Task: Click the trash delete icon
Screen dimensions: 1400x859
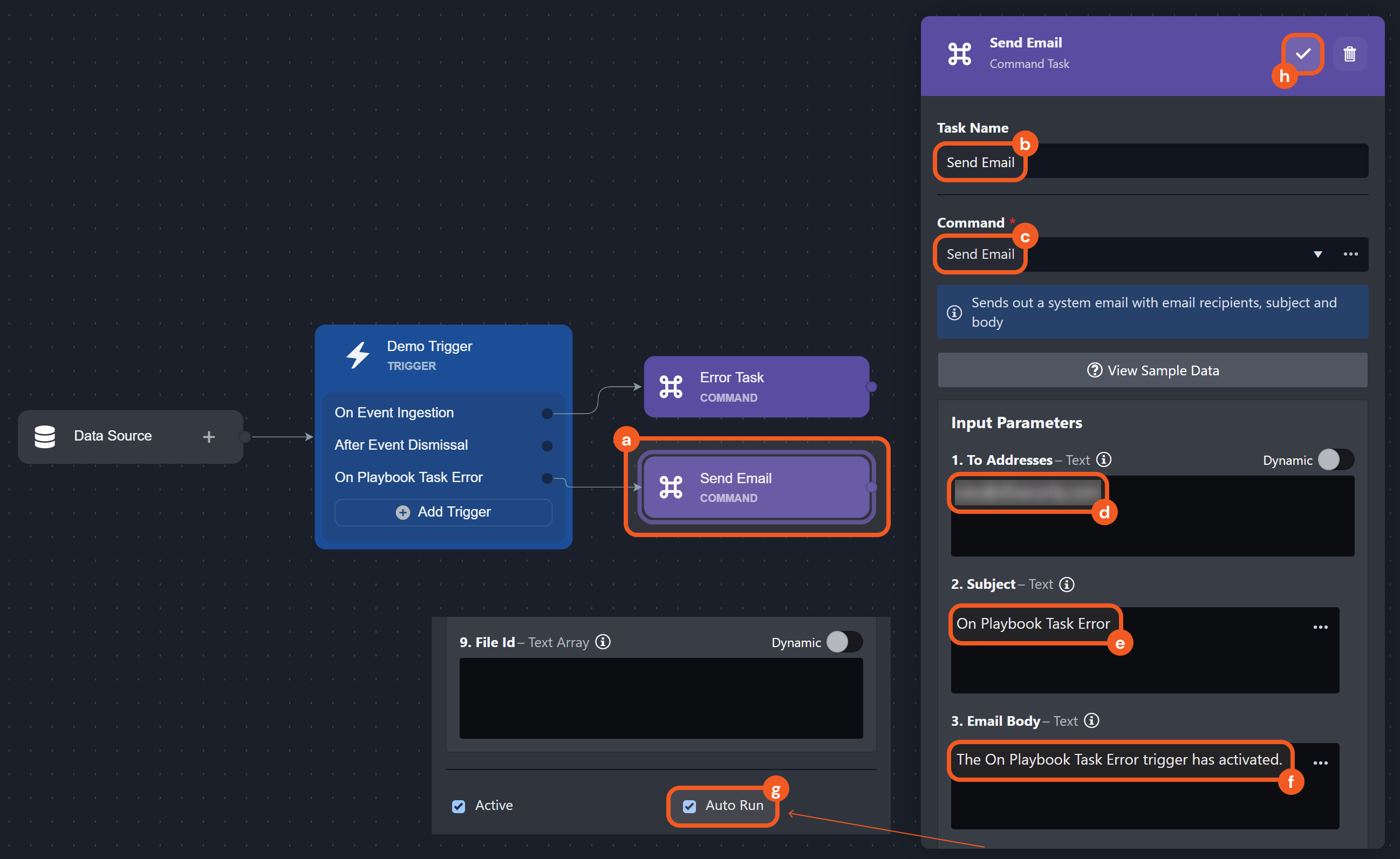Action: point(1349,54)
